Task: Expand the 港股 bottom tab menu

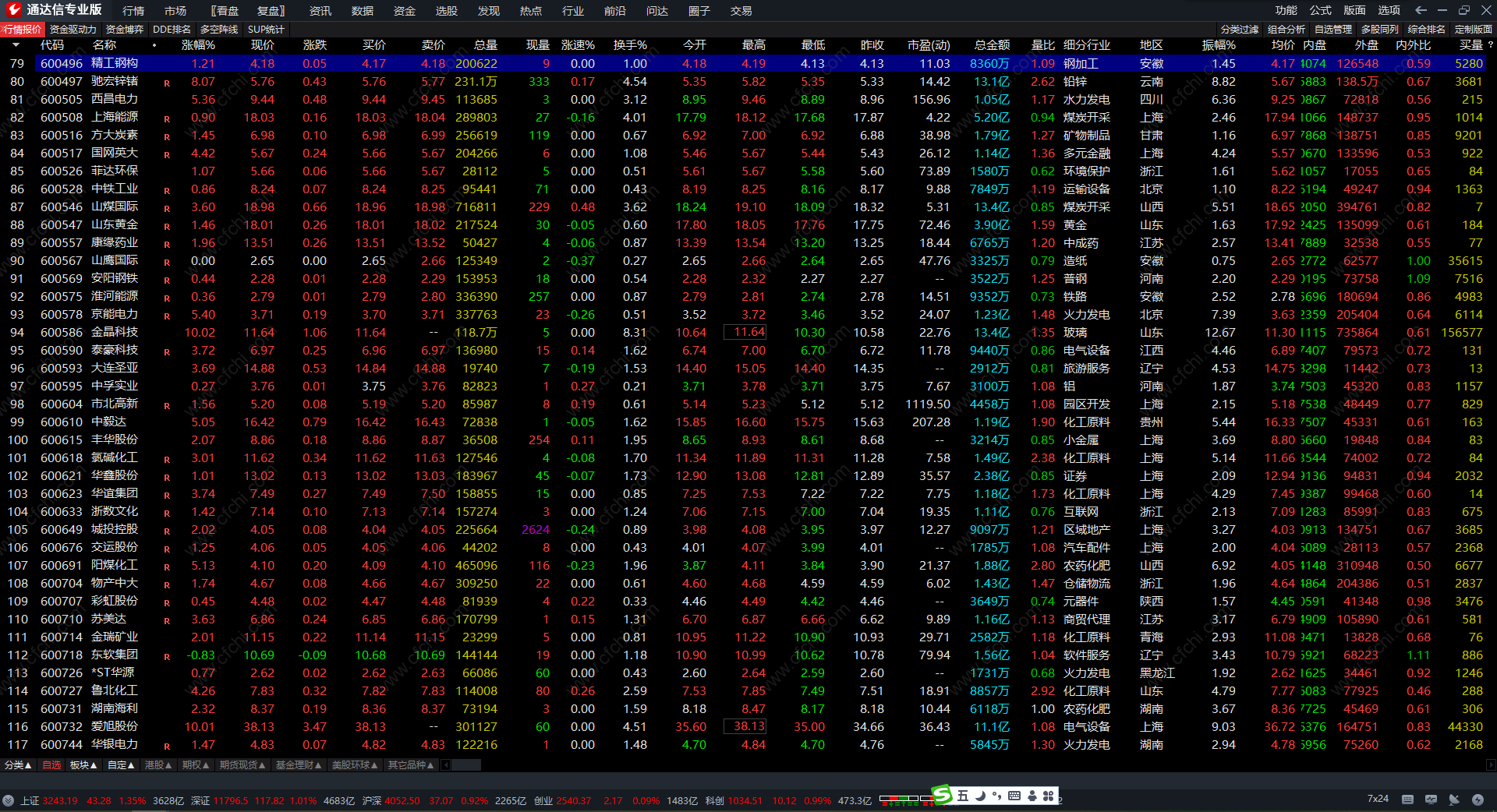Action: (158, 765)
